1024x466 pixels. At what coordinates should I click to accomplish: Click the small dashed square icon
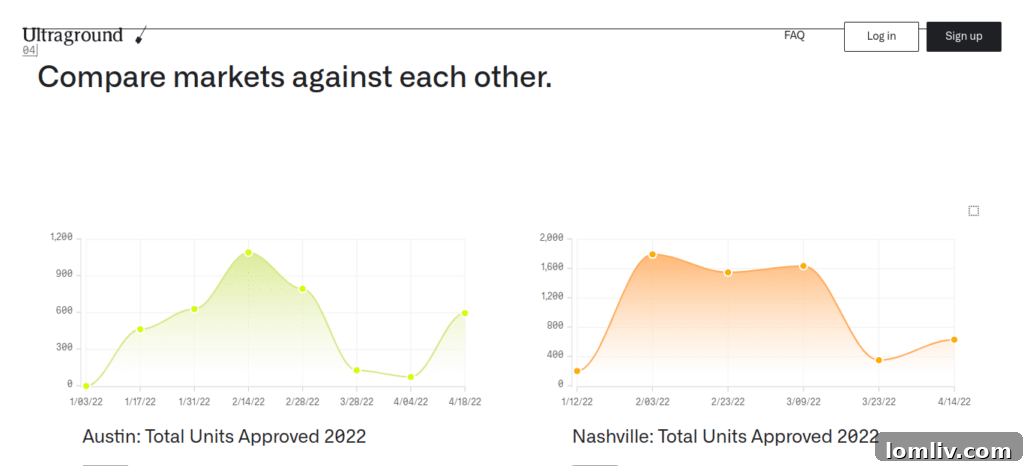coord(974,211)
